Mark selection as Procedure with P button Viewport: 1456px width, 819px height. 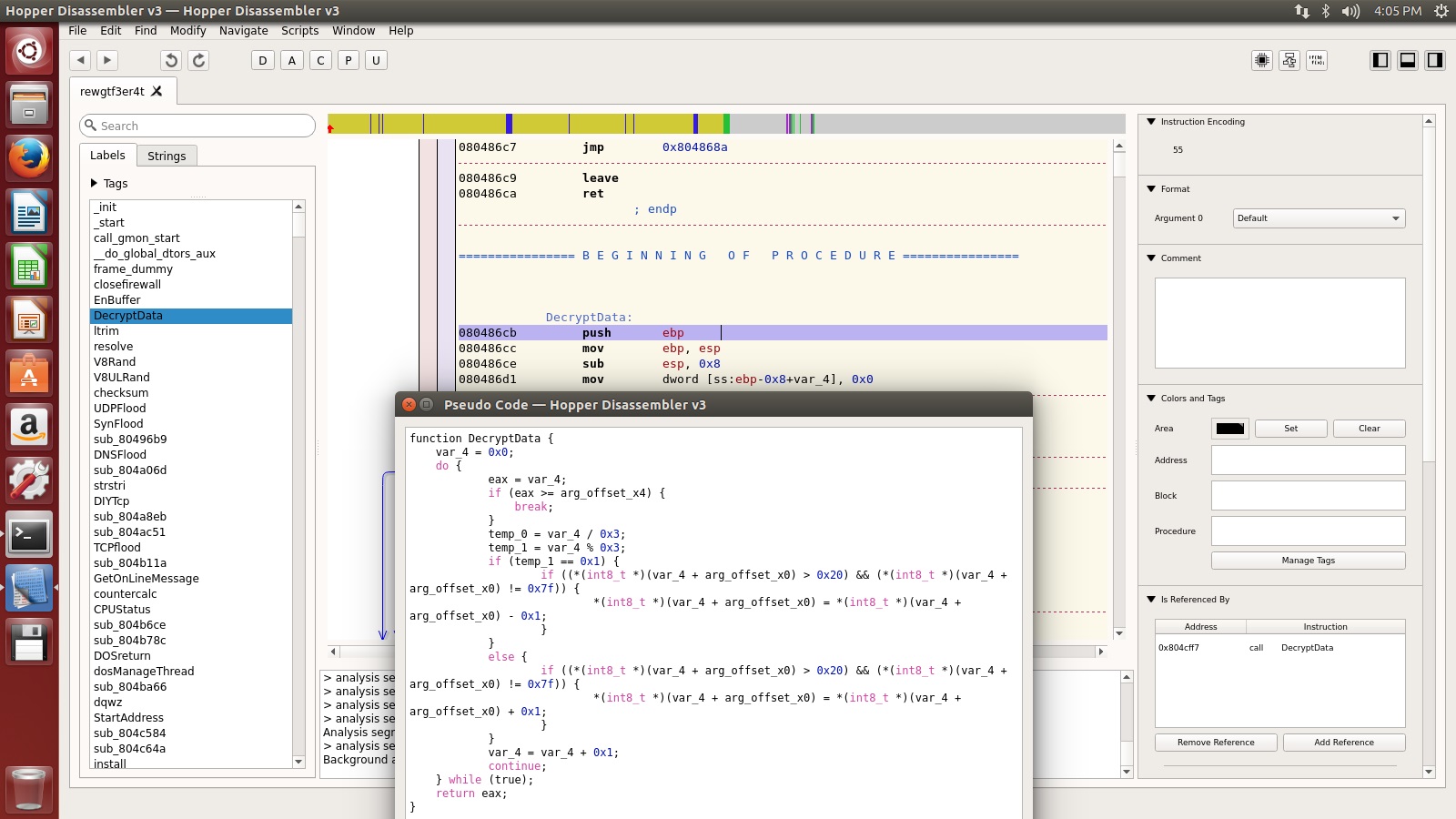click(348, 60)
